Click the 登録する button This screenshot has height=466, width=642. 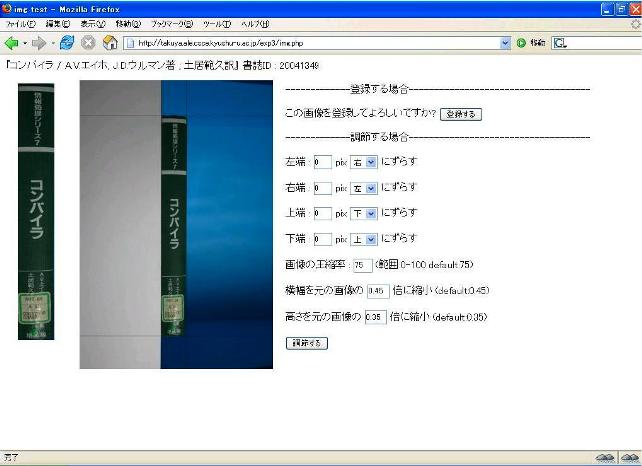click(x=460, y=115)
